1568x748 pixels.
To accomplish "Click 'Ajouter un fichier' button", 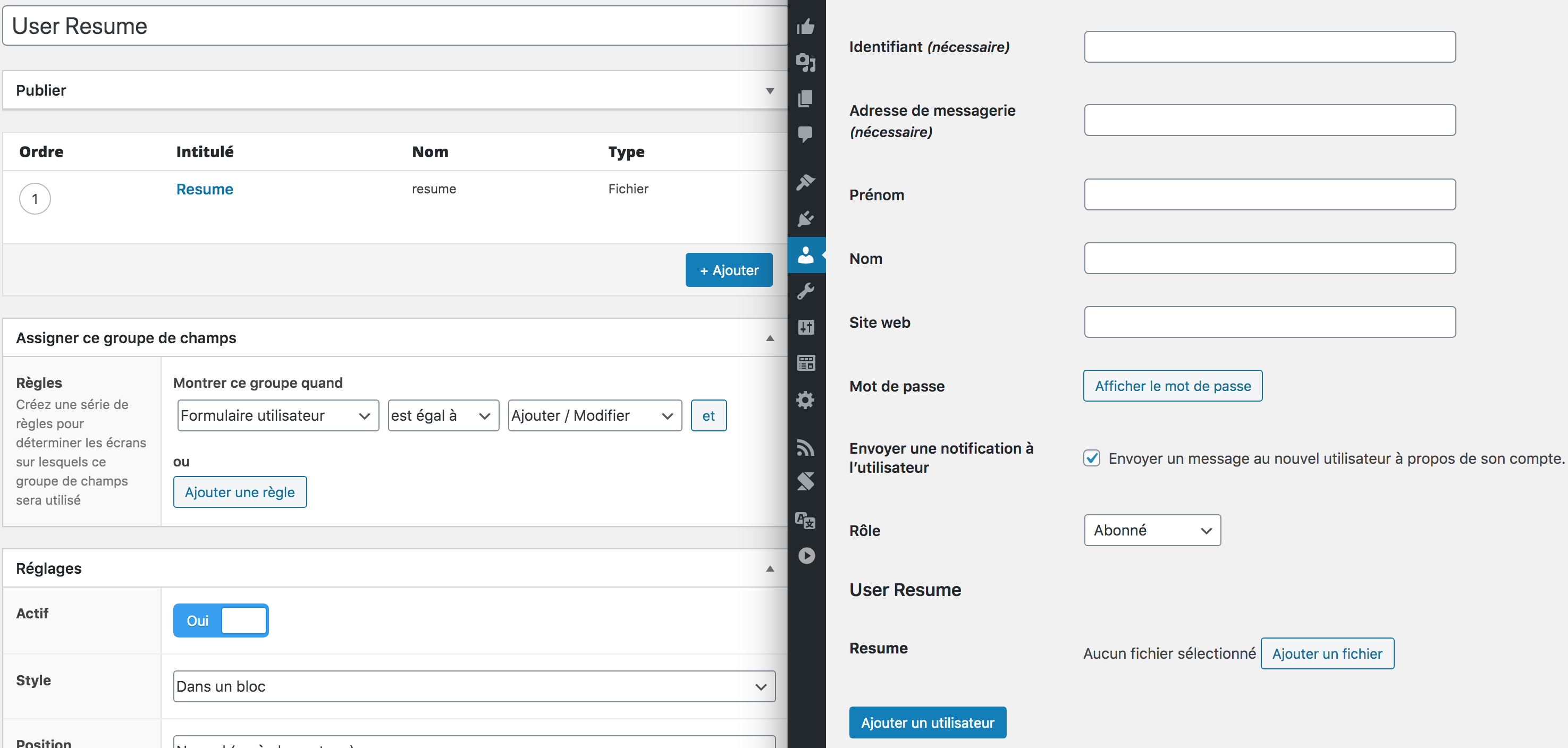I will [x=1328, y=653].
